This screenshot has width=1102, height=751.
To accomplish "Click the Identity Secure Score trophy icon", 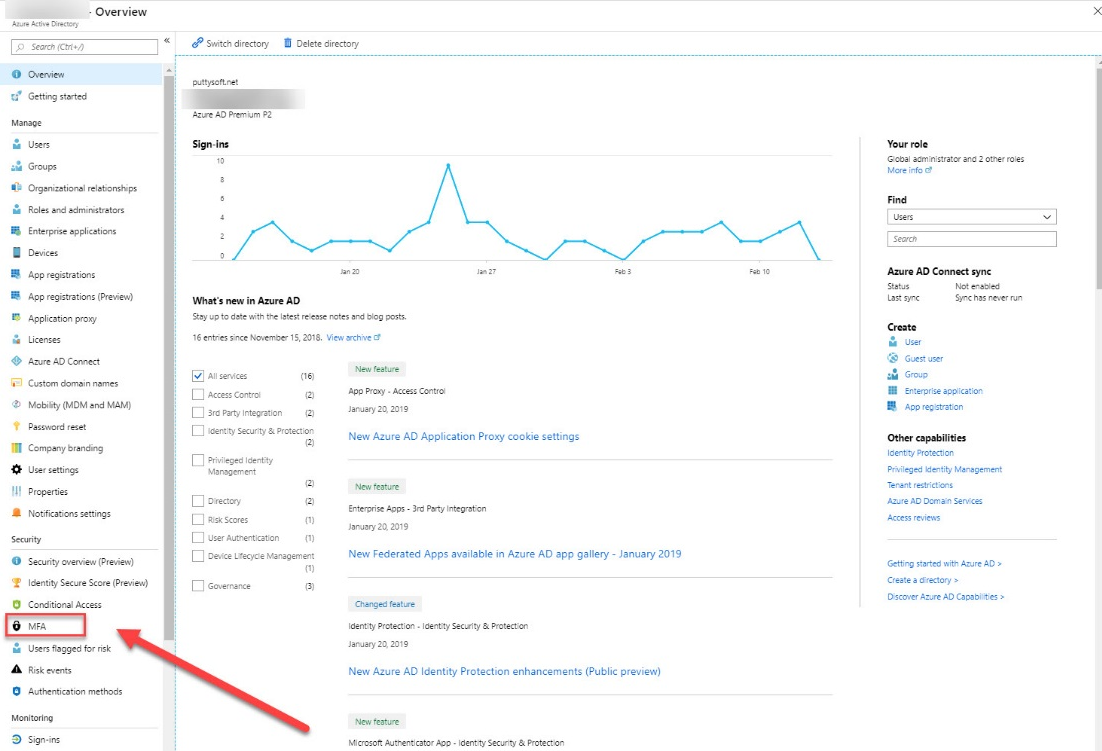I will (x=17, y=583).
